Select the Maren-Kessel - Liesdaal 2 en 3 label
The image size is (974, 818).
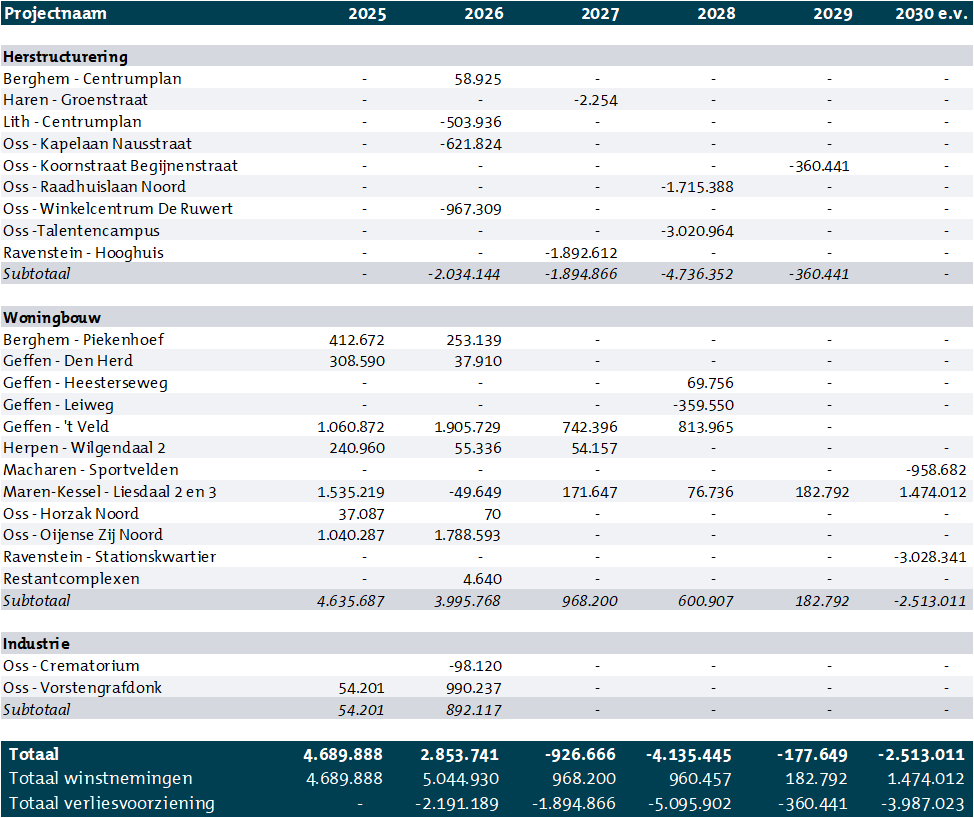[x=110, y=492]
